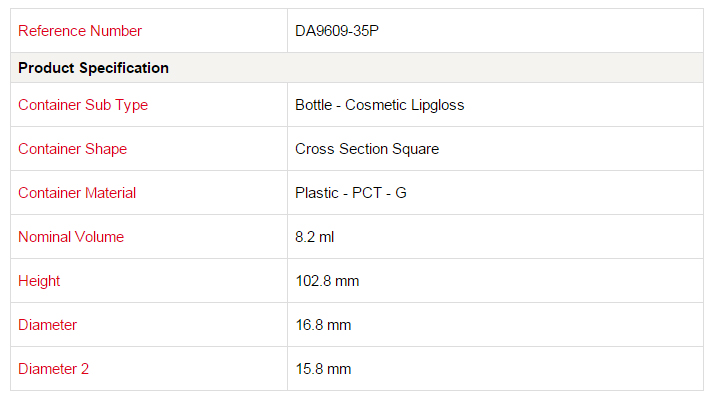This screenshot has height=397, width=710.
Task: Click the Diameter 2 label
Action: click(x=53, y=369)
